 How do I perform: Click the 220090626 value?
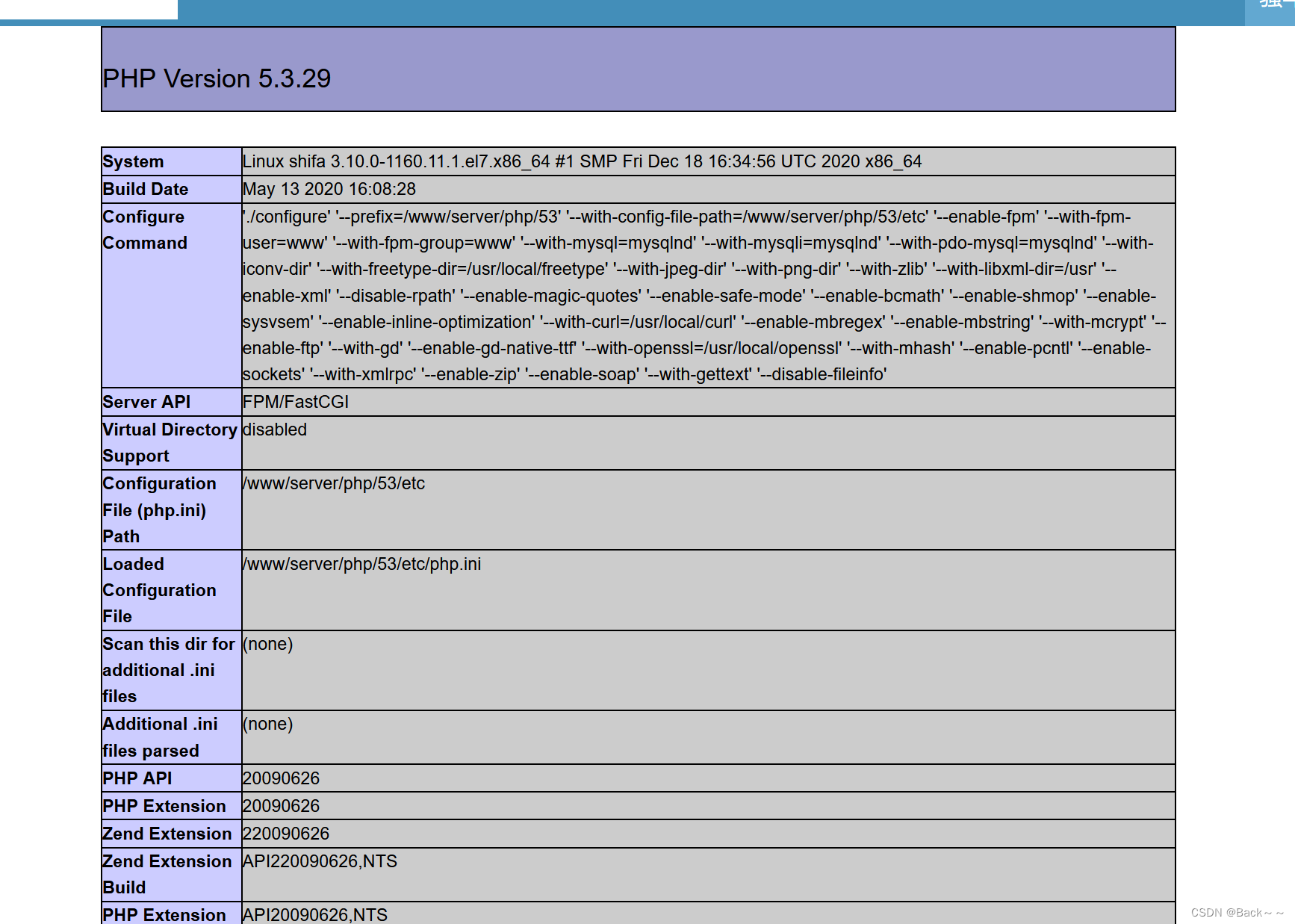pos(286,834)
